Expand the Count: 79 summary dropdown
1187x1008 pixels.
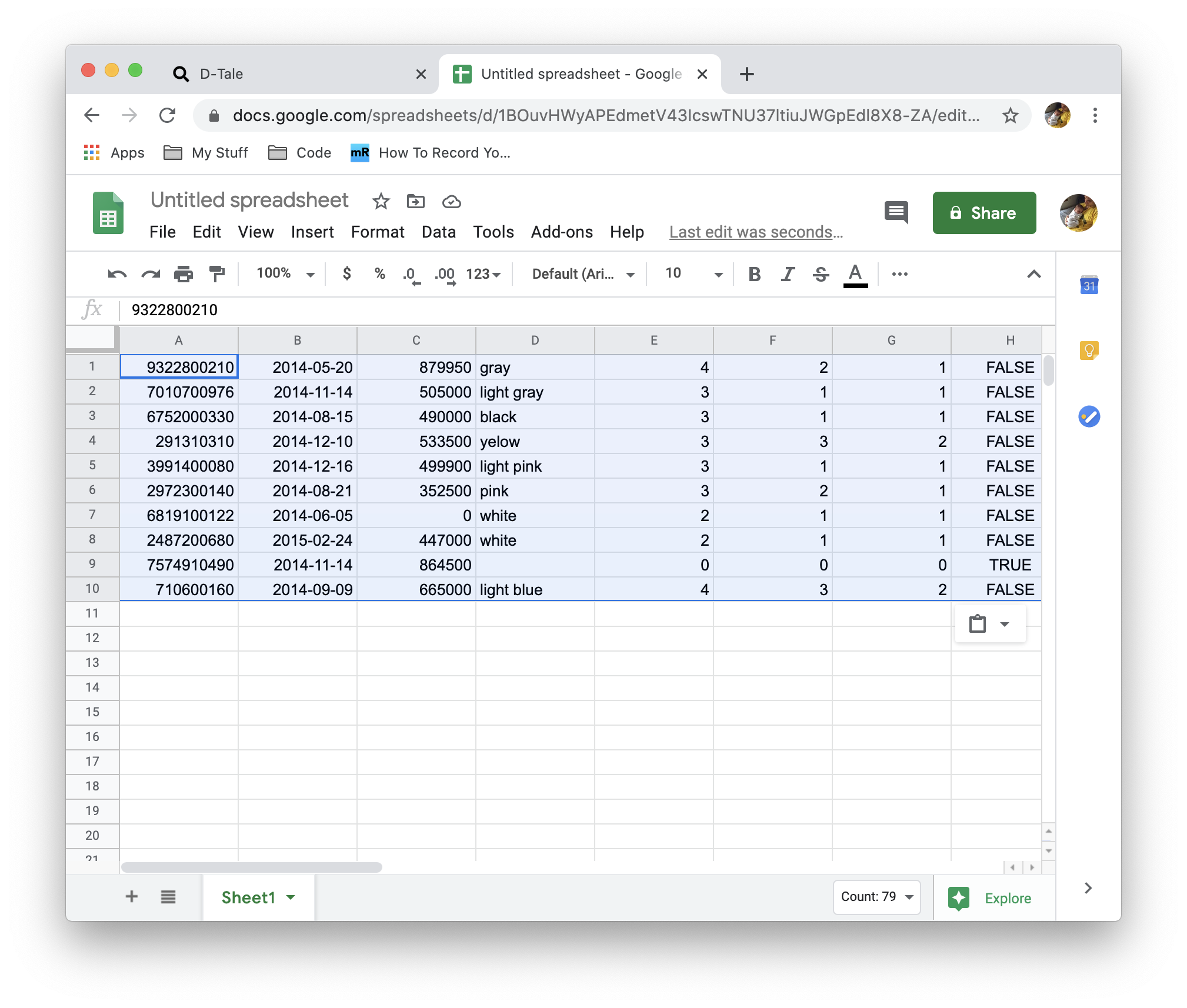[x=876, y=897]
